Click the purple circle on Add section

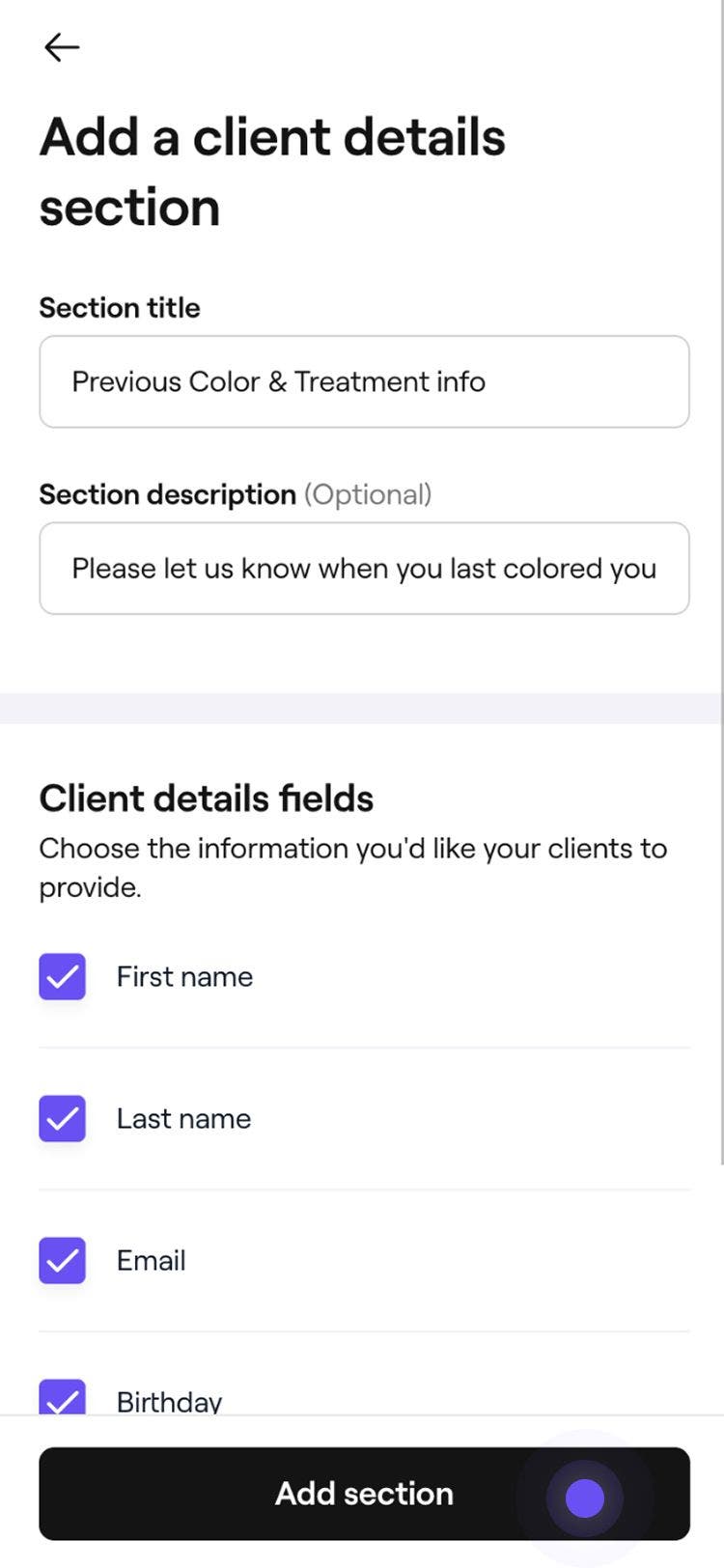pyautogui.click(x=584, y=1498)
